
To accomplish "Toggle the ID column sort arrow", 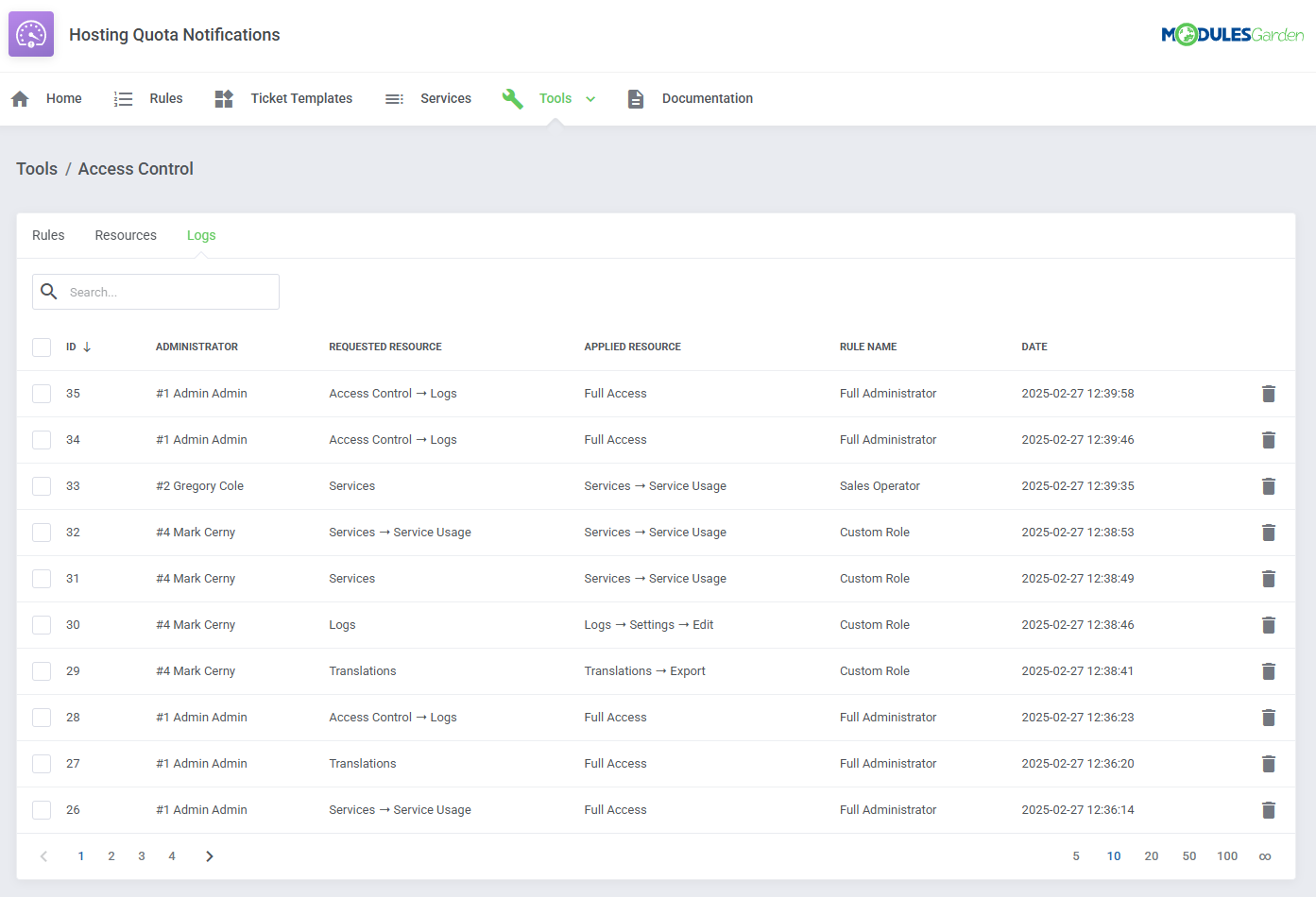I will pos(86,347).
